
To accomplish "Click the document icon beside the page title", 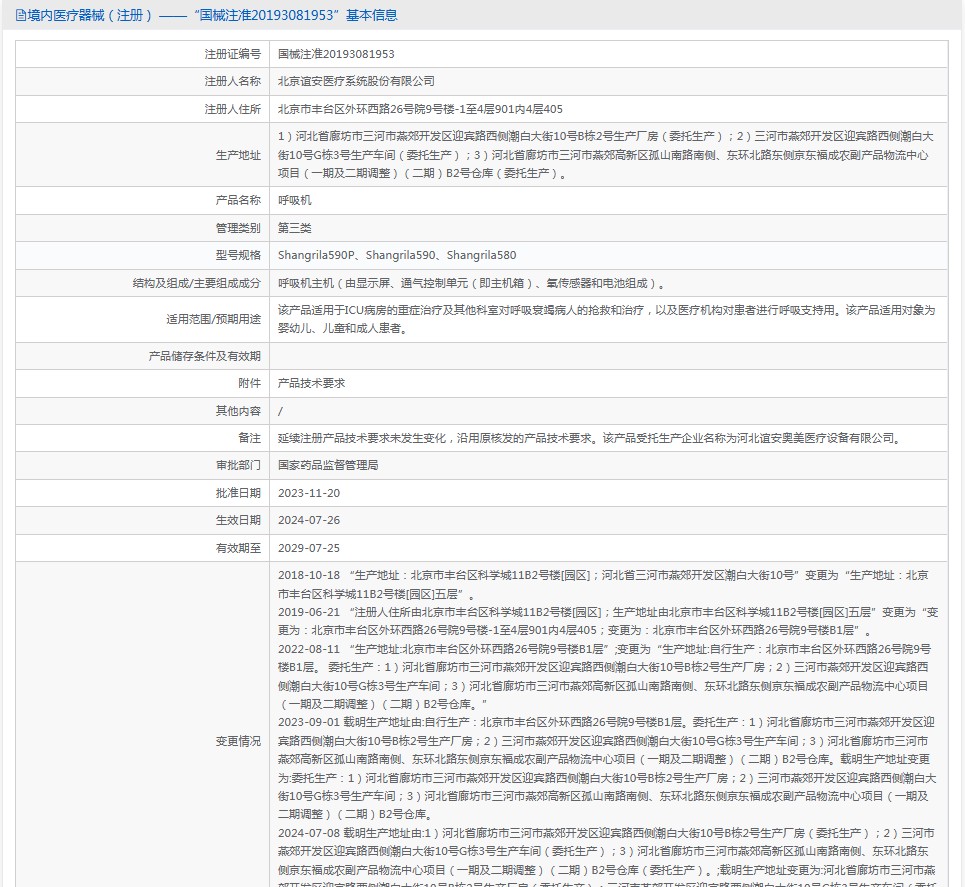I will [20, 15].
